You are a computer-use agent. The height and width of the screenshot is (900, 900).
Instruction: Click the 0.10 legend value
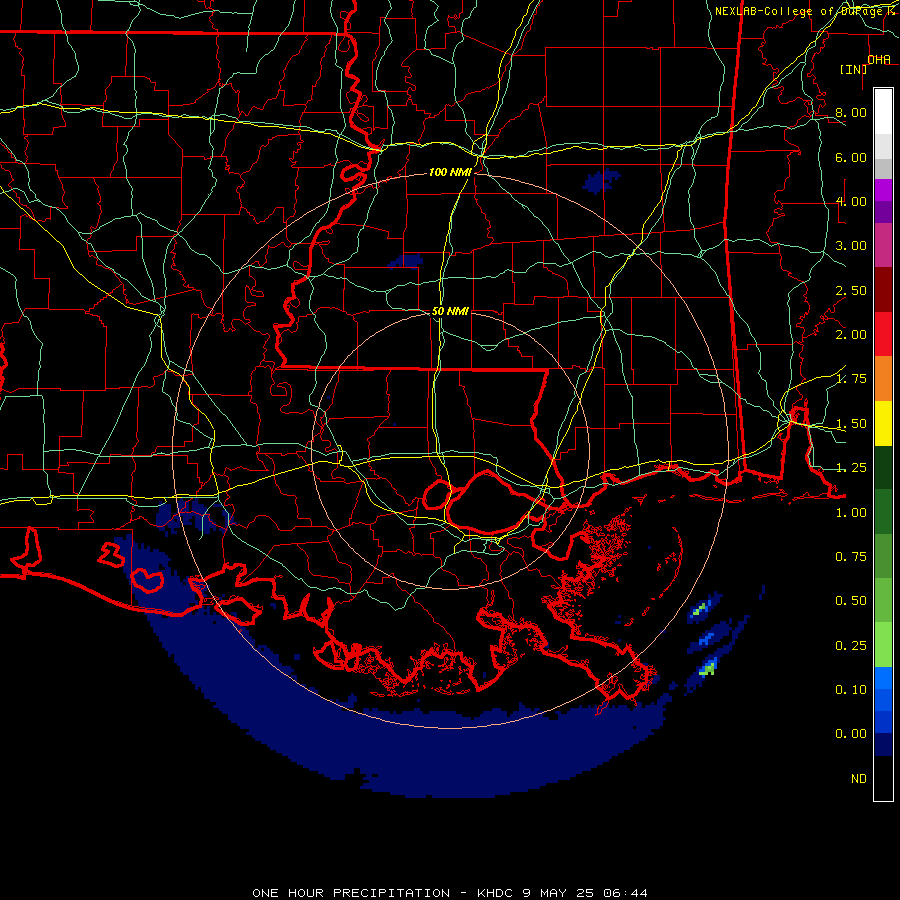click(x=851, y=690)
